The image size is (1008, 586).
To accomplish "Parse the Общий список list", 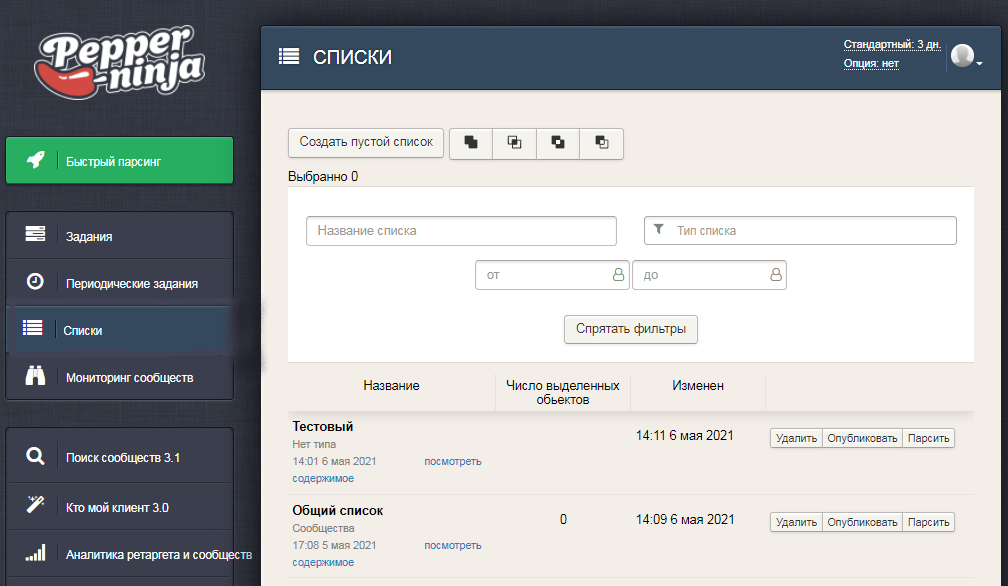I will 928,522.
